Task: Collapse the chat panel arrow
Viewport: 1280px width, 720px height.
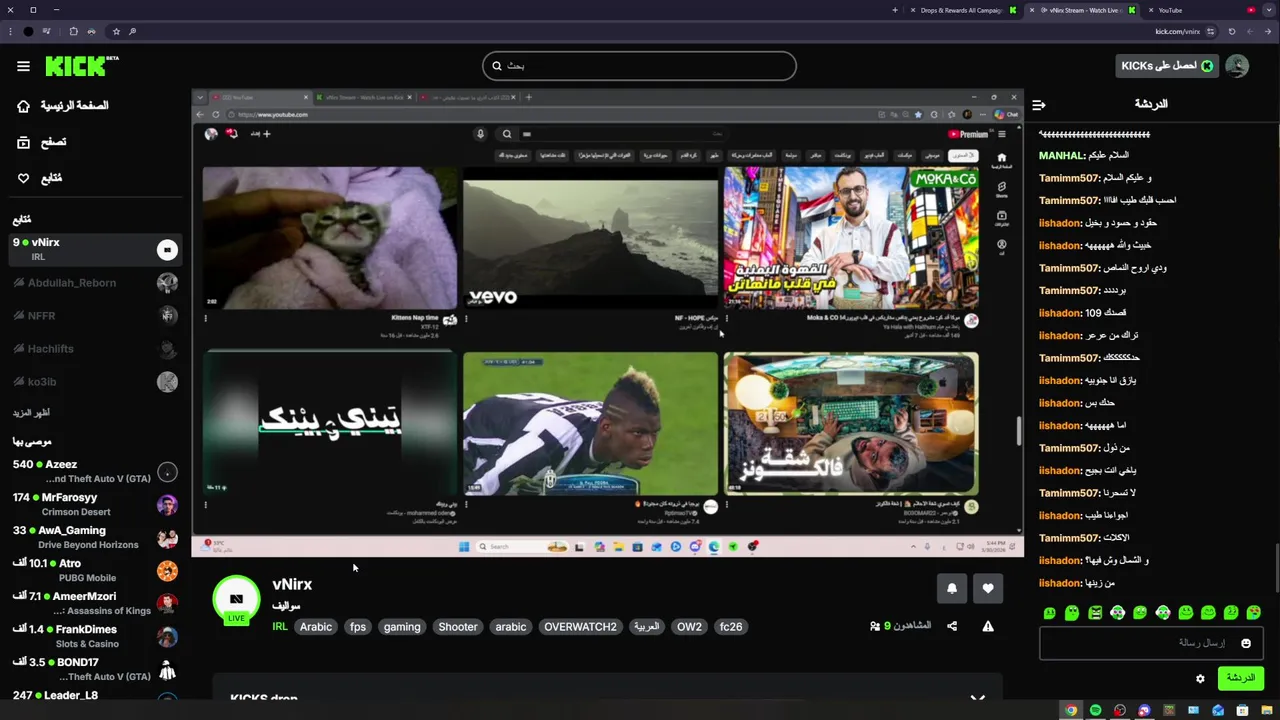Action: click(x=1039, y=104)
